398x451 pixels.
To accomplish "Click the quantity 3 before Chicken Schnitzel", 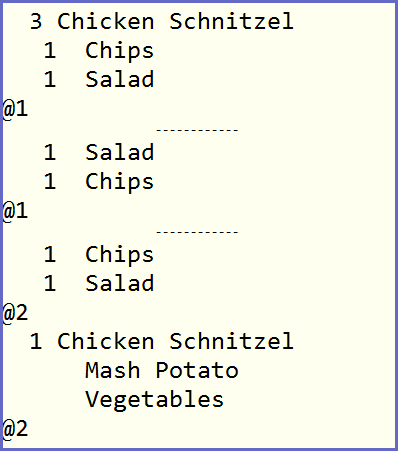I will click(36, 21).
